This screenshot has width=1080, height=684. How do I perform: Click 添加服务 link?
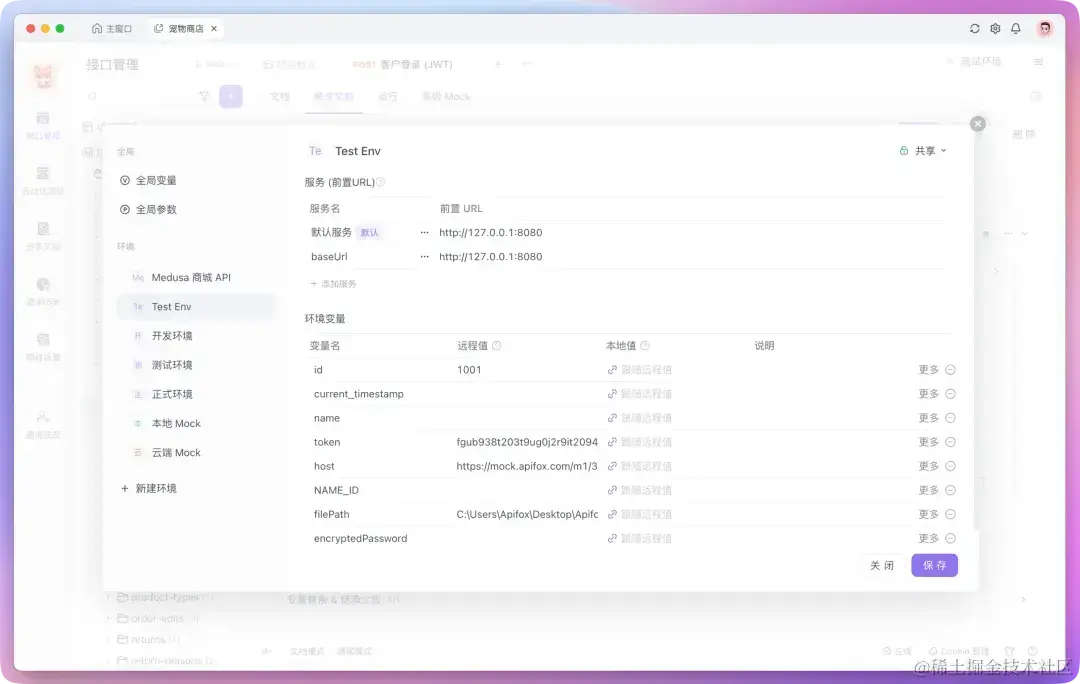click(333, 284)
